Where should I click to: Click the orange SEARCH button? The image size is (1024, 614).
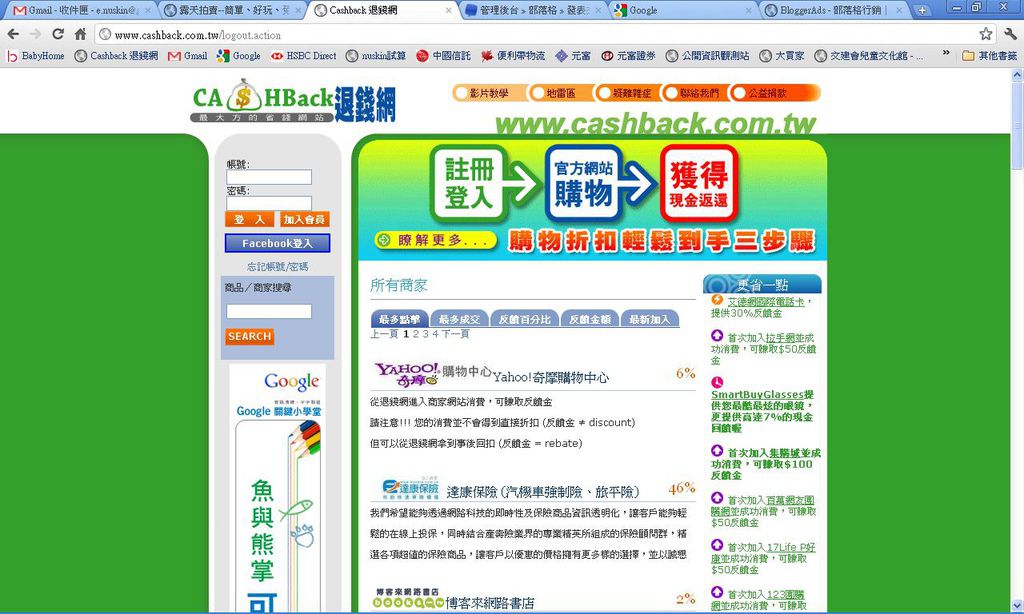249,336
